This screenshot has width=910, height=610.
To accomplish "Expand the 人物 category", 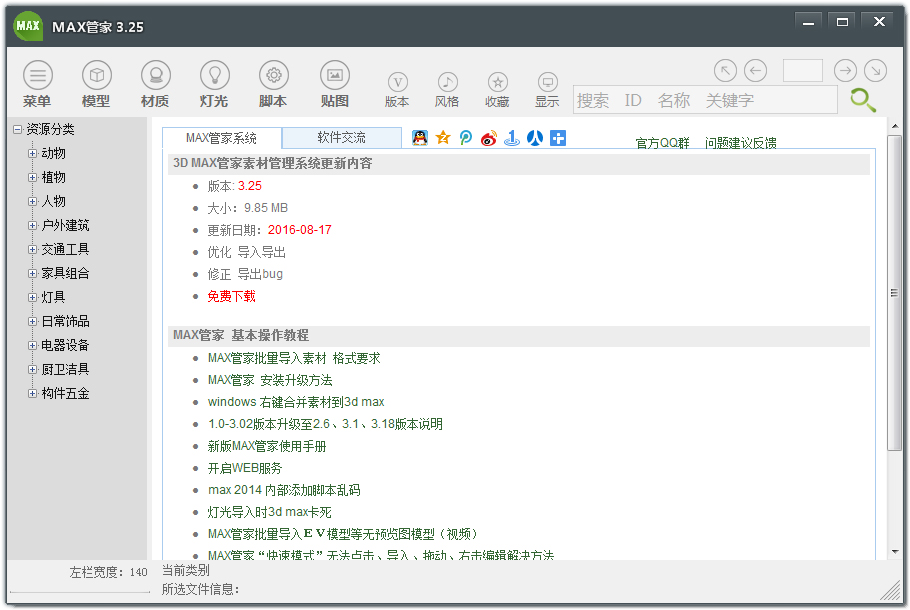I will (x=32, y=201).
